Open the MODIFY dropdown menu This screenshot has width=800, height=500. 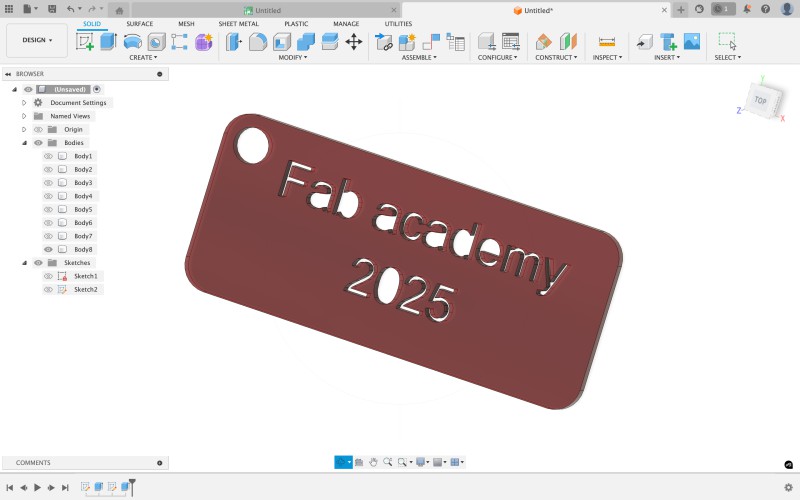click(x=293, y=58)
